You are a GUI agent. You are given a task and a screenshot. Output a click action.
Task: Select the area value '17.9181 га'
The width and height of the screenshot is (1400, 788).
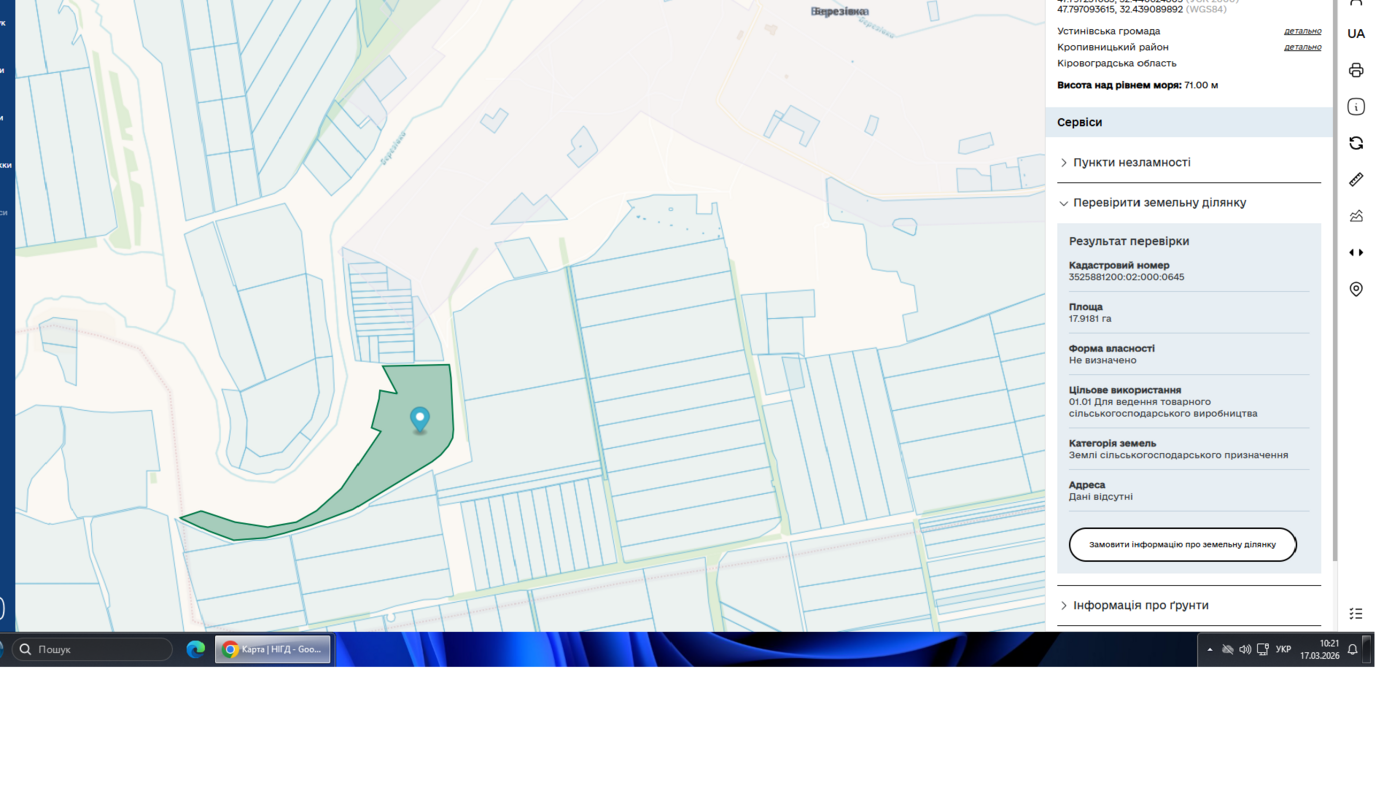pos(1090,319)
